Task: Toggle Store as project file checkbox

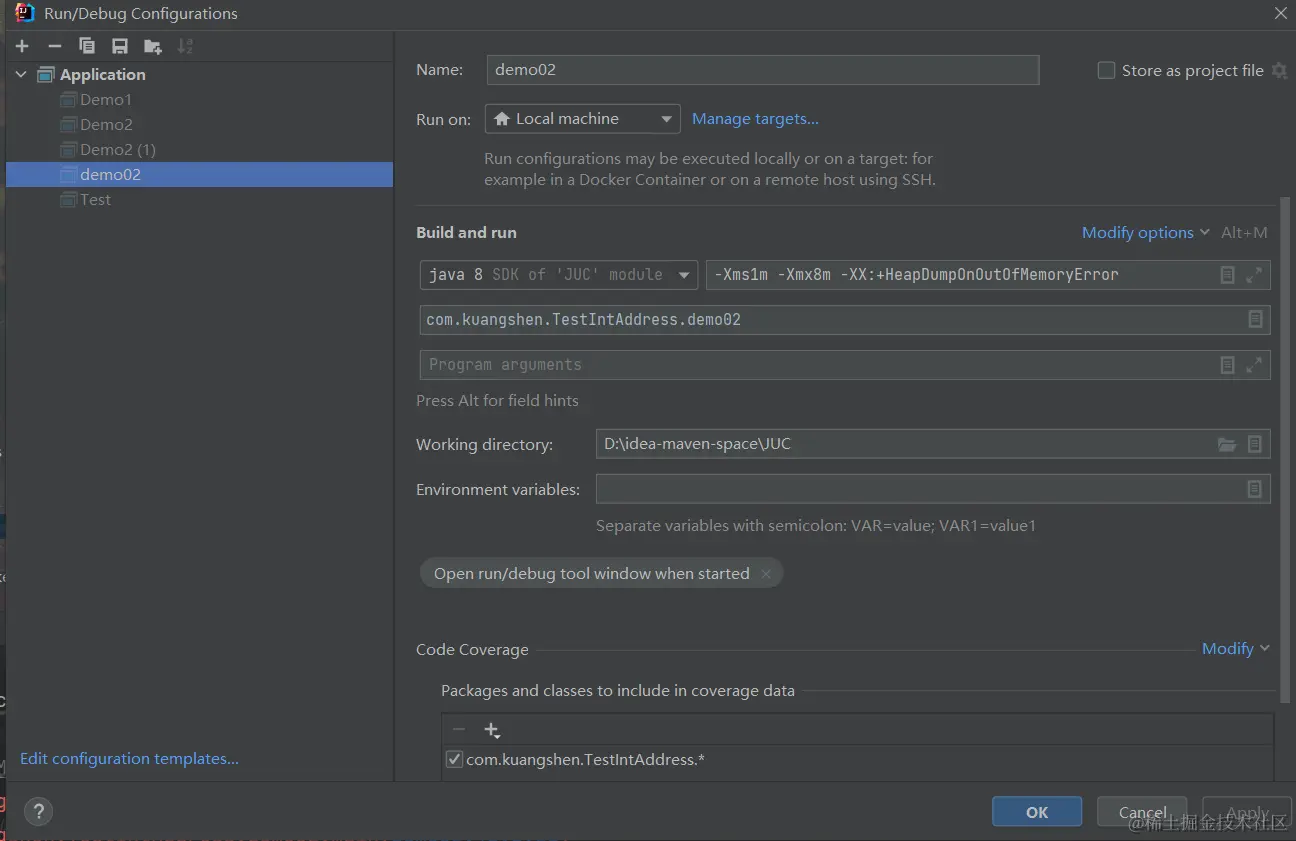Action: tap(1106, 70)
